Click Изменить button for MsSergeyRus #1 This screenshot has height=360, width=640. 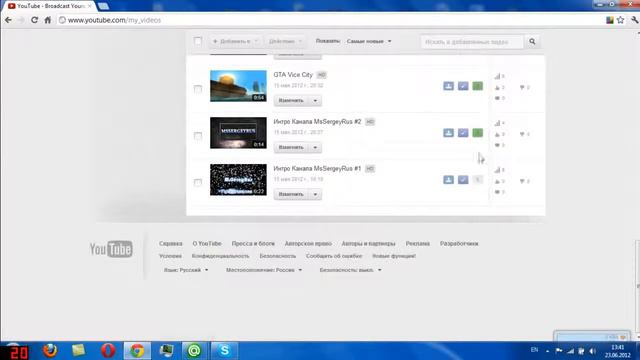pos(291,194)
